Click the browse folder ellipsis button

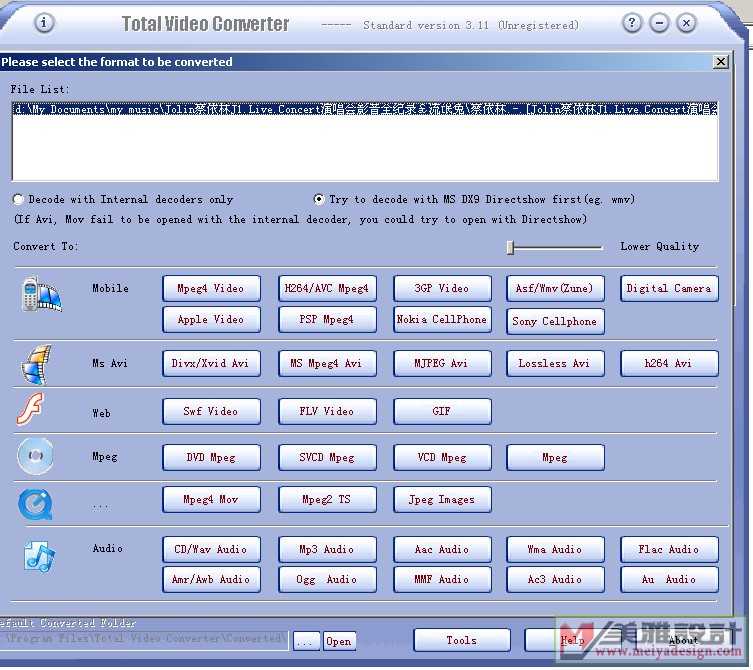tap(306, 641)
